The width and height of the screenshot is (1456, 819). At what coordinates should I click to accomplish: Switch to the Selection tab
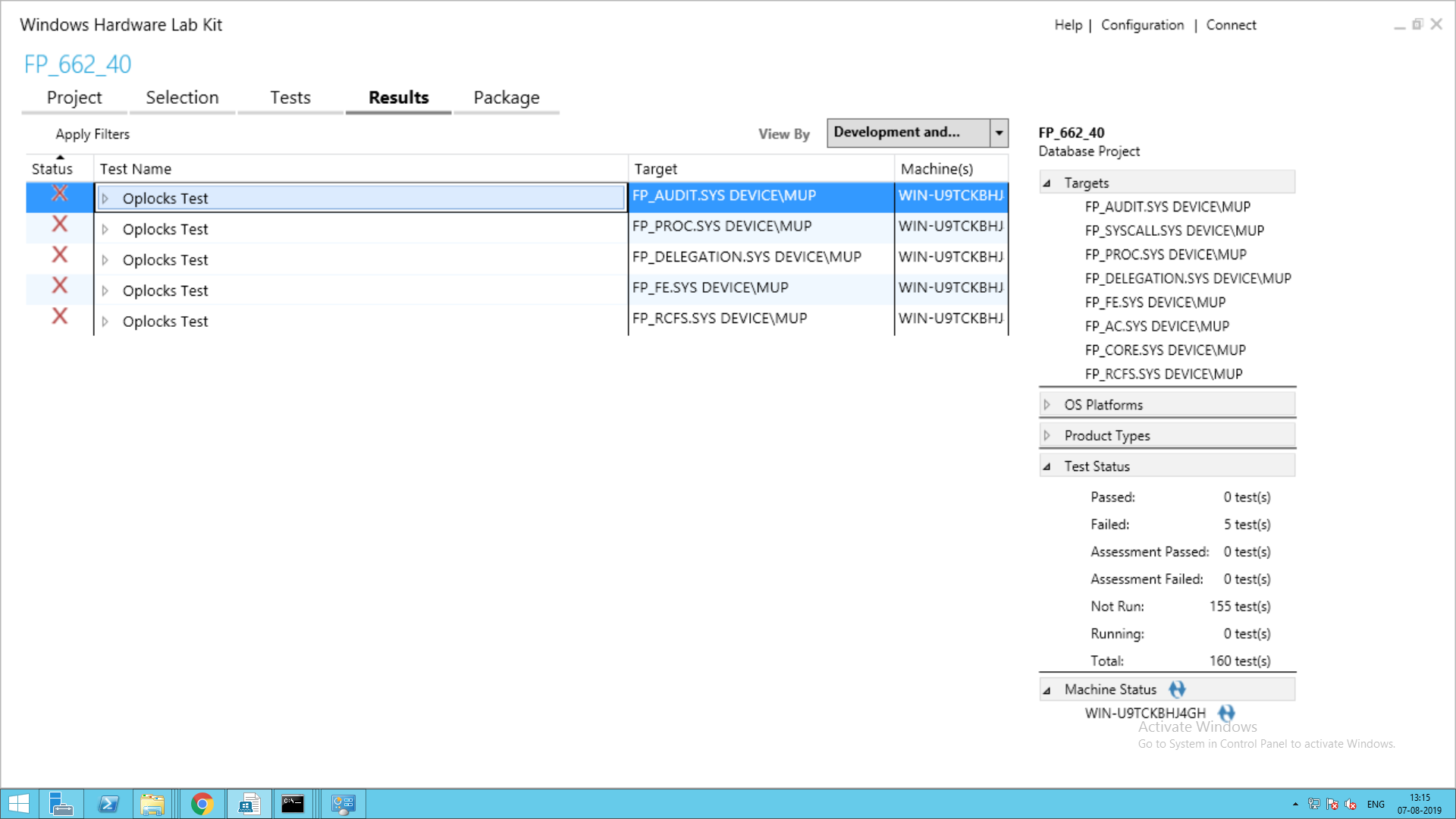tap(182, 98)
